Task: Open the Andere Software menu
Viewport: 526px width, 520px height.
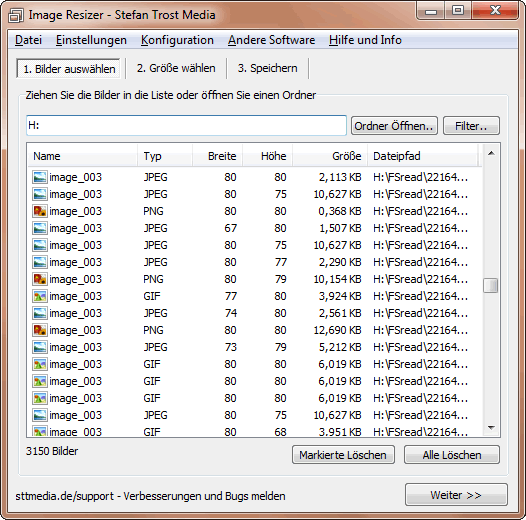Action: pos(271,40)
